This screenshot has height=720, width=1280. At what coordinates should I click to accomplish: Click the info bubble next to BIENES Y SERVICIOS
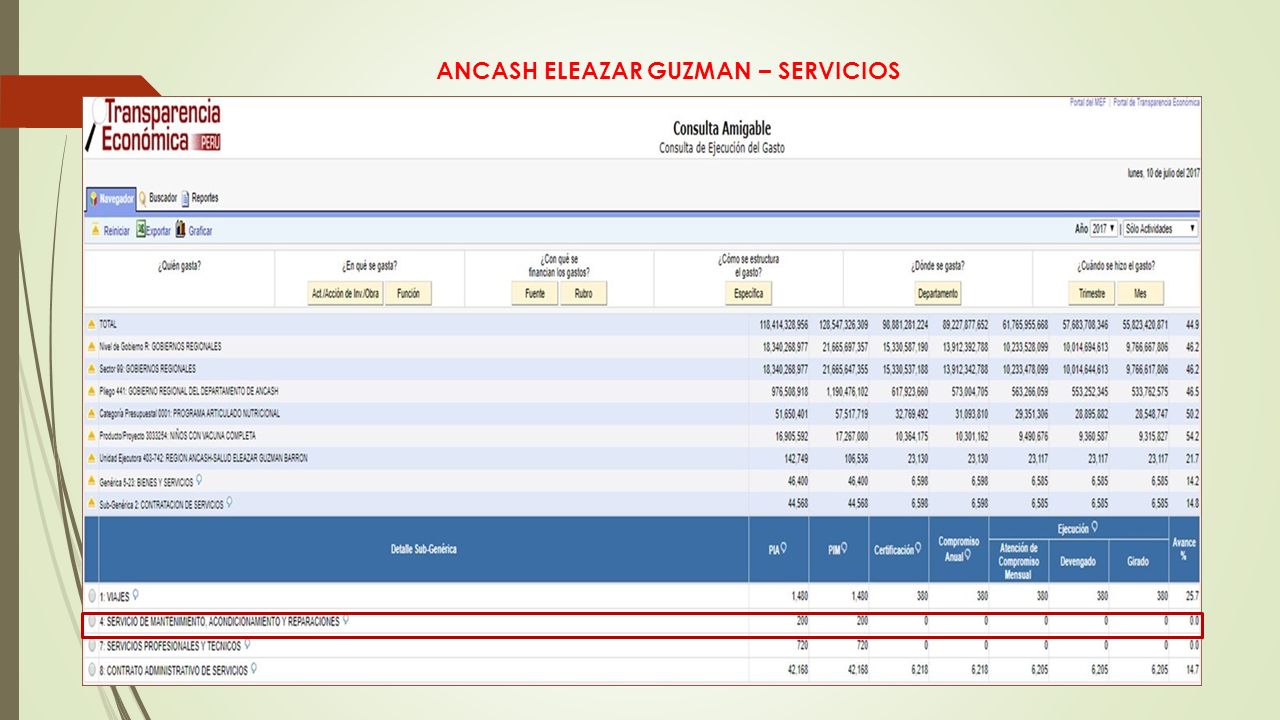199,479
